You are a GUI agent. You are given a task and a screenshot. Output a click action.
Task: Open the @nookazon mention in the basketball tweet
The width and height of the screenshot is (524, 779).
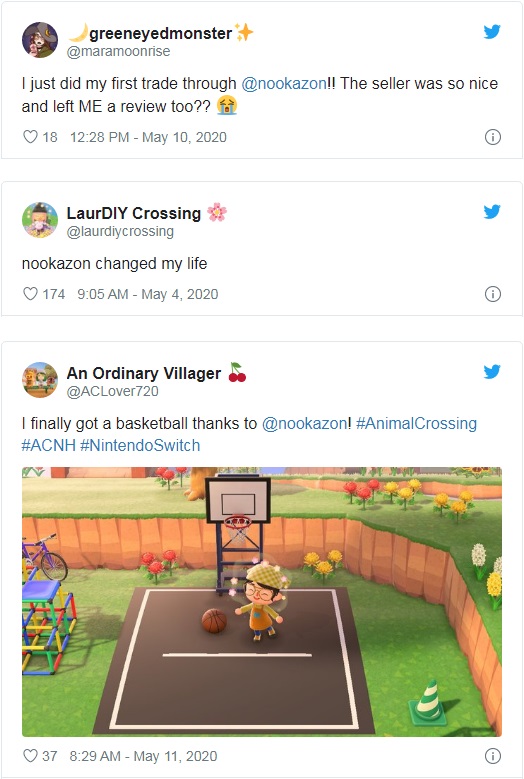click(x=304, y=423)
